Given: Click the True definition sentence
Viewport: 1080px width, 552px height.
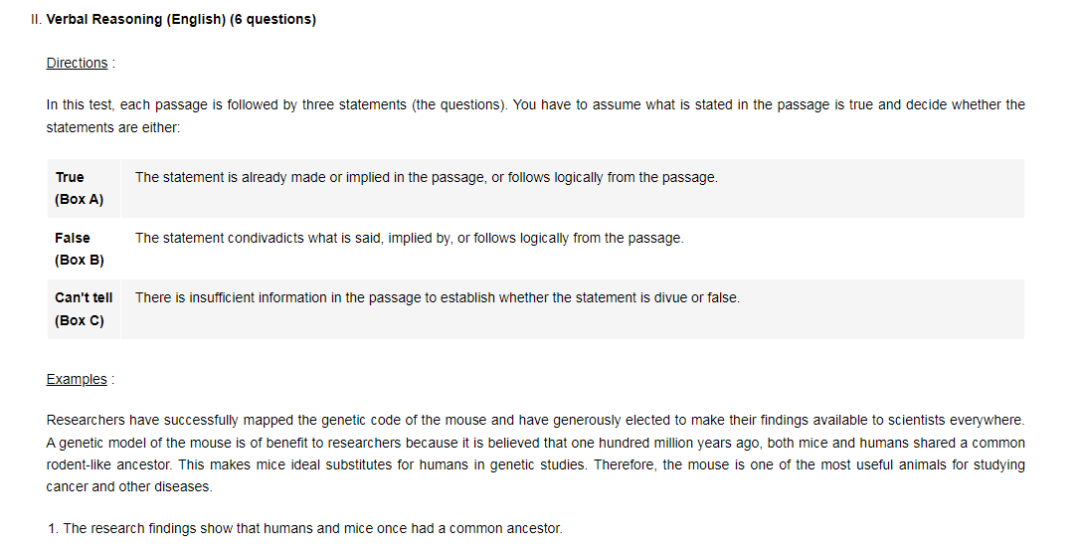Looking at the screenshot, I should coord(426,177).
